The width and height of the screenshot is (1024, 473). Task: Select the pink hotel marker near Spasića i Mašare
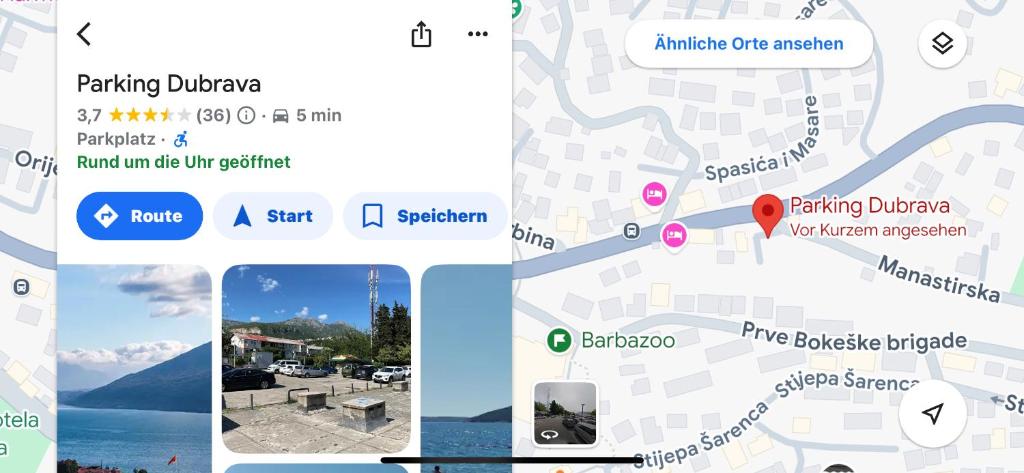[654, 194]
